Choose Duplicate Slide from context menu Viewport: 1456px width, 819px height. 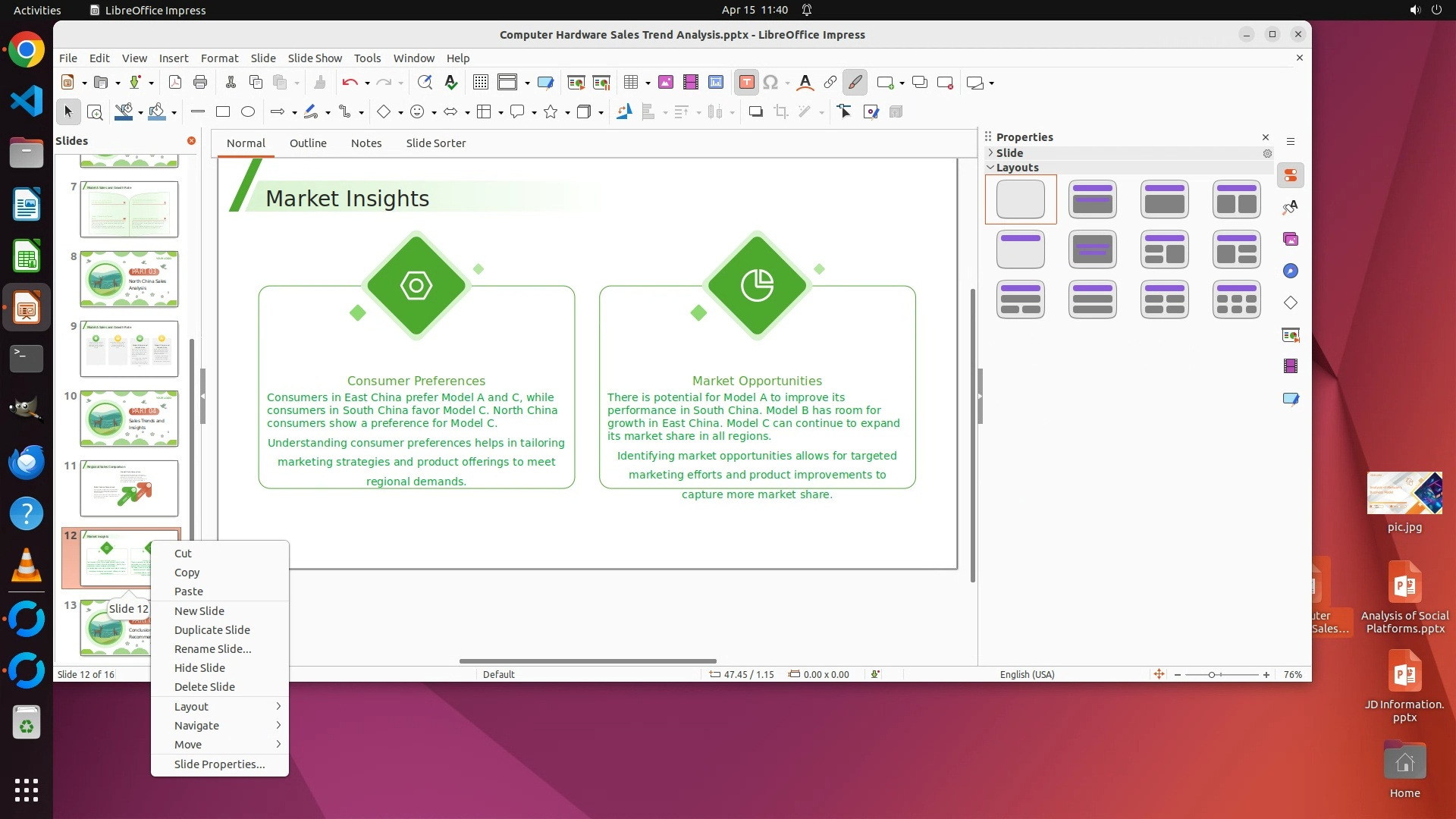[x=212, y=630]
